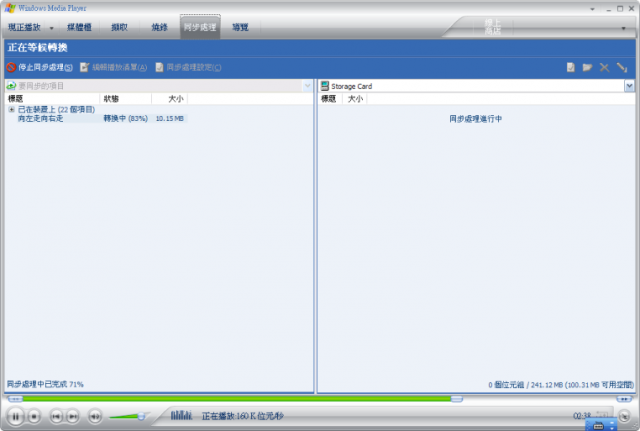Open the Storage Card device dropdown arrow

629,86
